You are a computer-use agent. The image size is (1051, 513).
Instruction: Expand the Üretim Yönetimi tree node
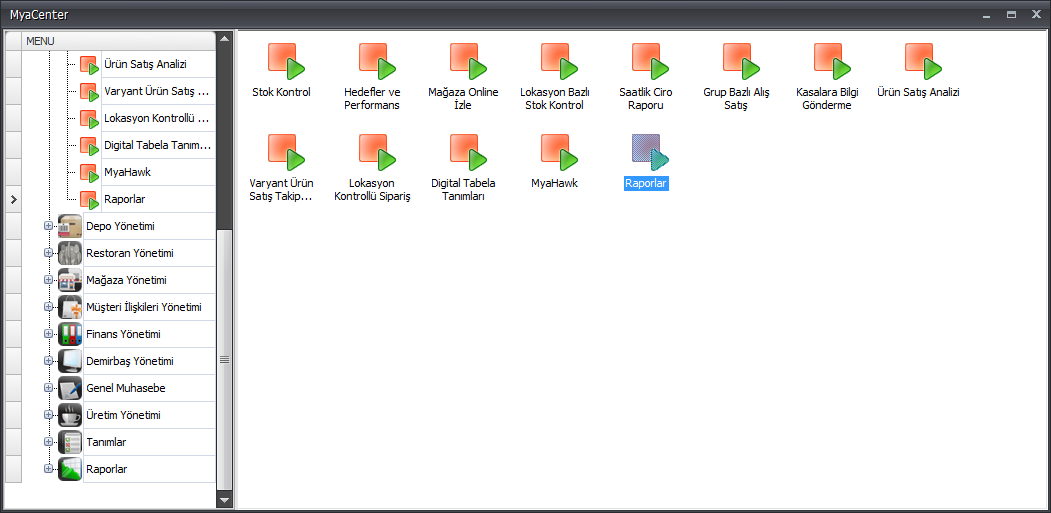(x=47, y=415)
